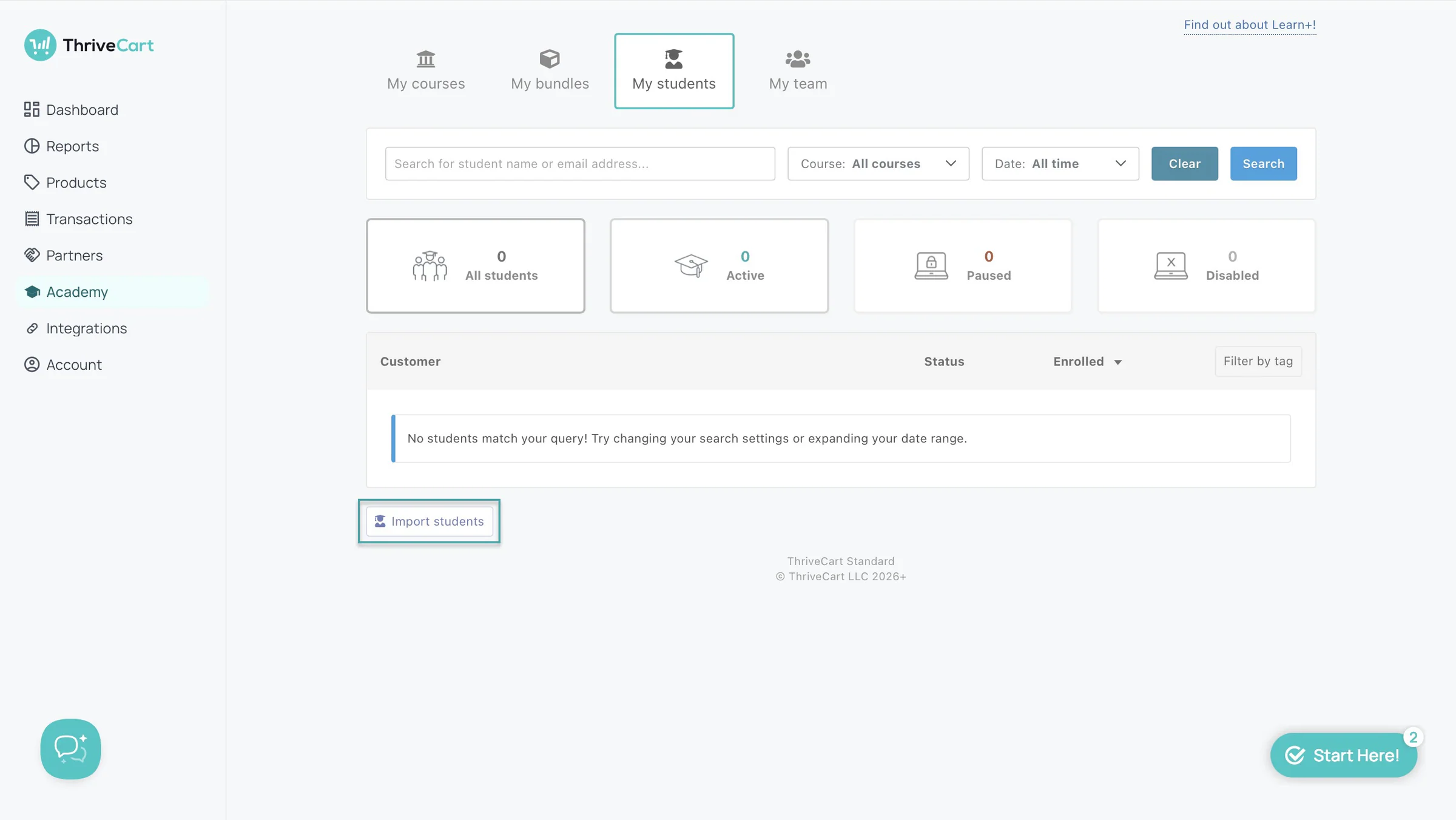This screenshot has width=1456, height=820.
Task: Click the Academy graduation cap icon
Action: point(32,292)
